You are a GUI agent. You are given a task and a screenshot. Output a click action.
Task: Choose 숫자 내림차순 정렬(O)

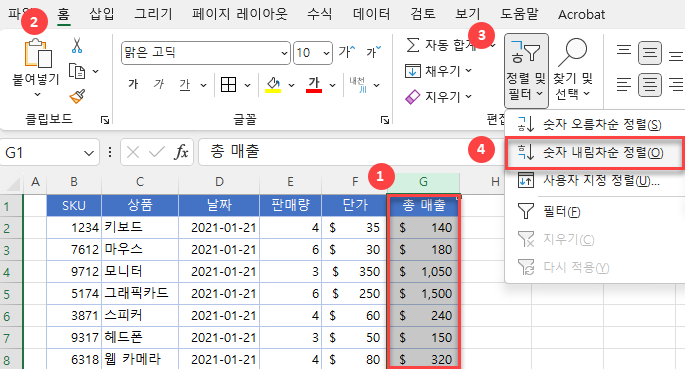pyautogui.click(x=595, y=152)
